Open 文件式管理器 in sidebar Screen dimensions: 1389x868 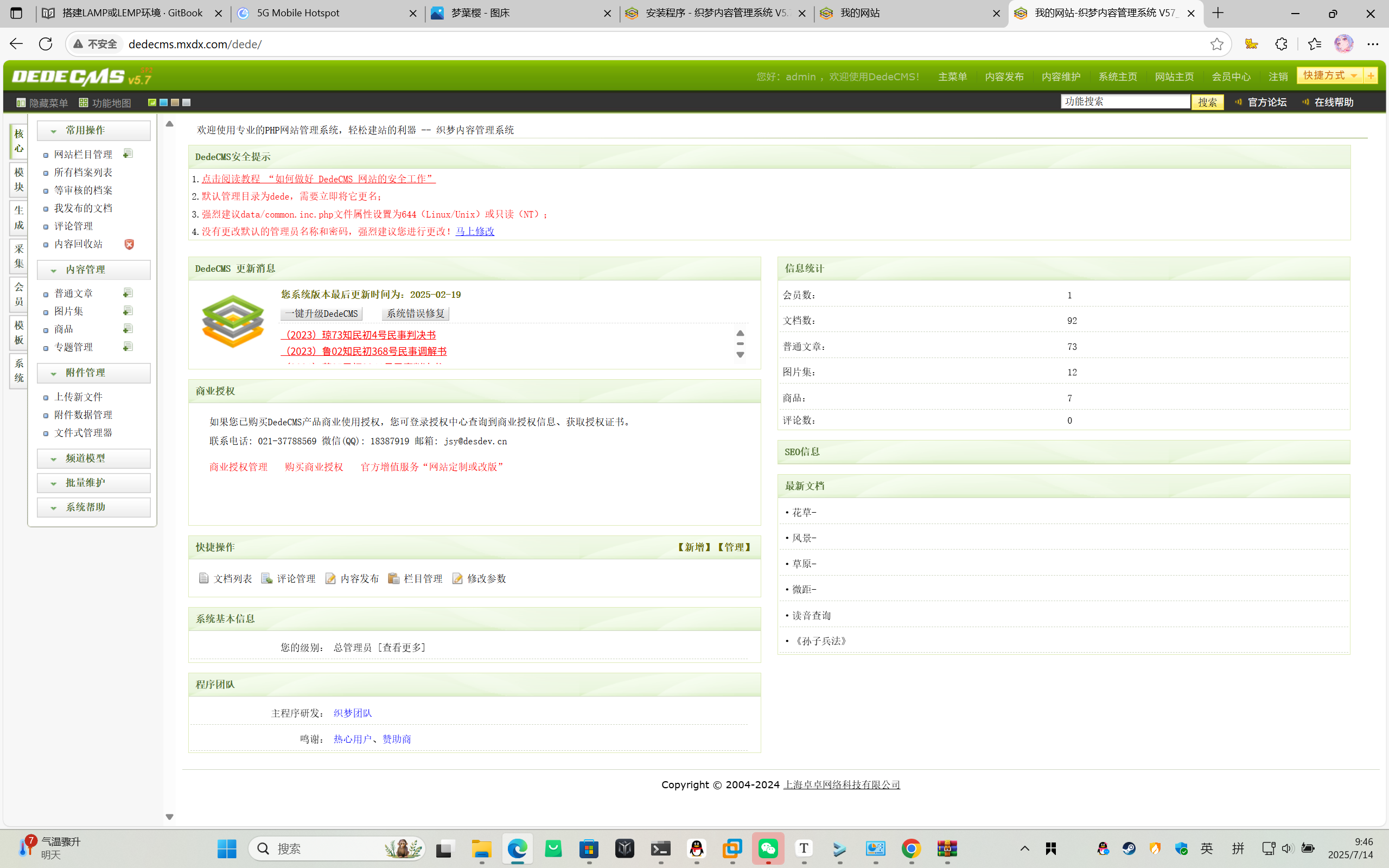point(83,433)
